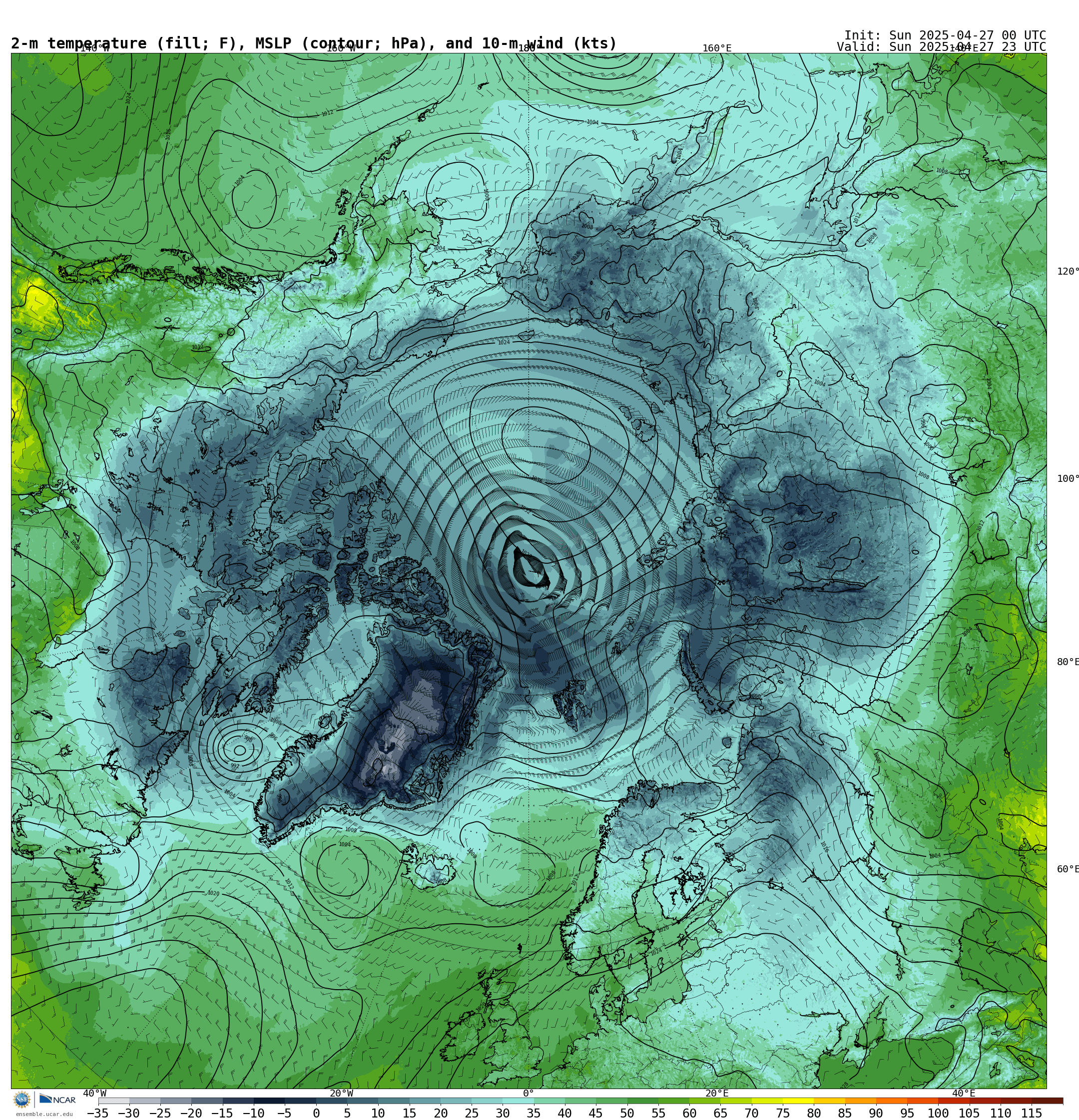Screen dimensions: 1079x1120
Task: Click the '60' colorbar tick label
Action: tap(689, 1113)
